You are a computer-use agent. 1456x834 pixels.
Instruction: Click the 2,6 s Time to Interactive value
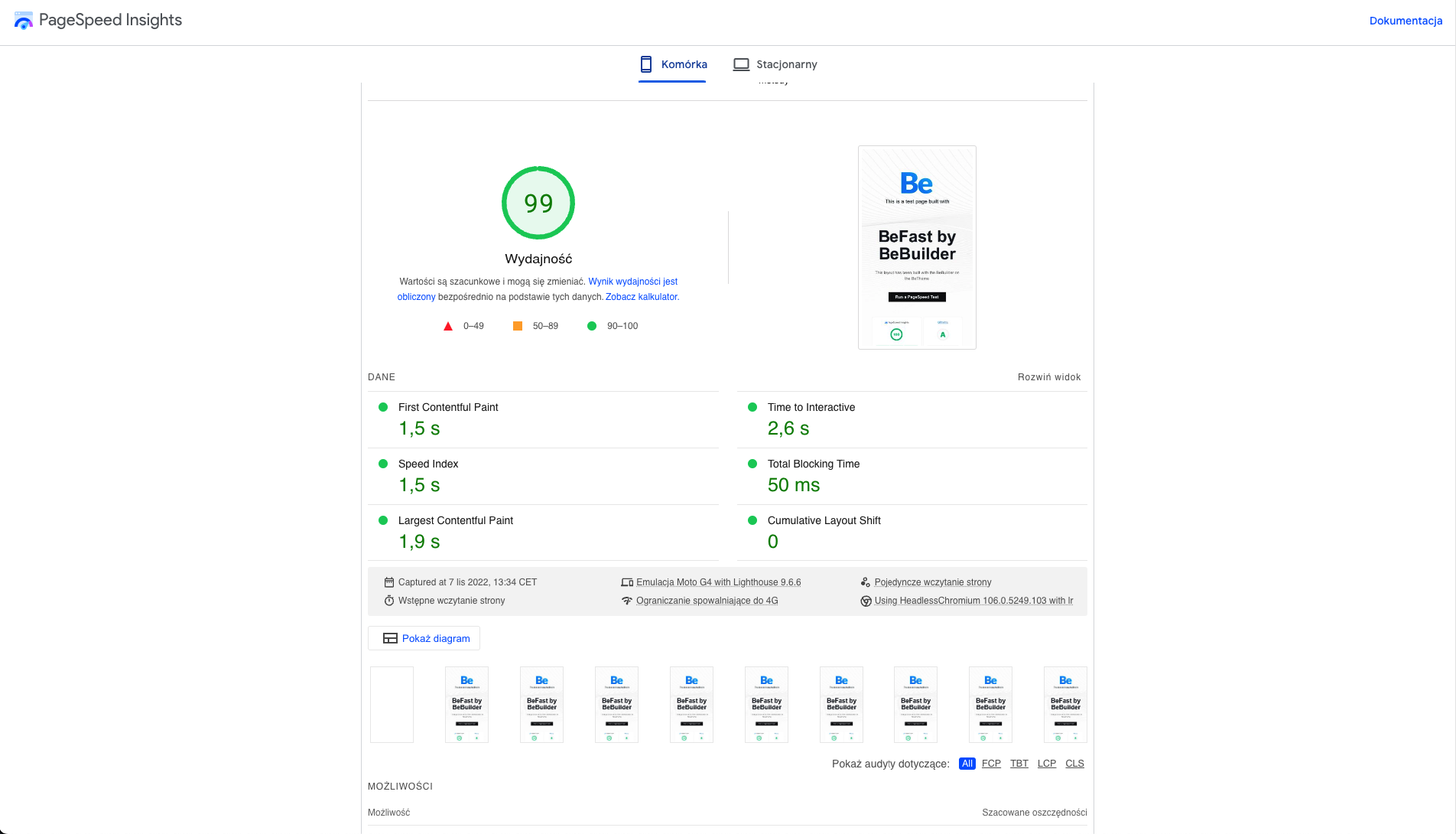[x=788, y=428]
